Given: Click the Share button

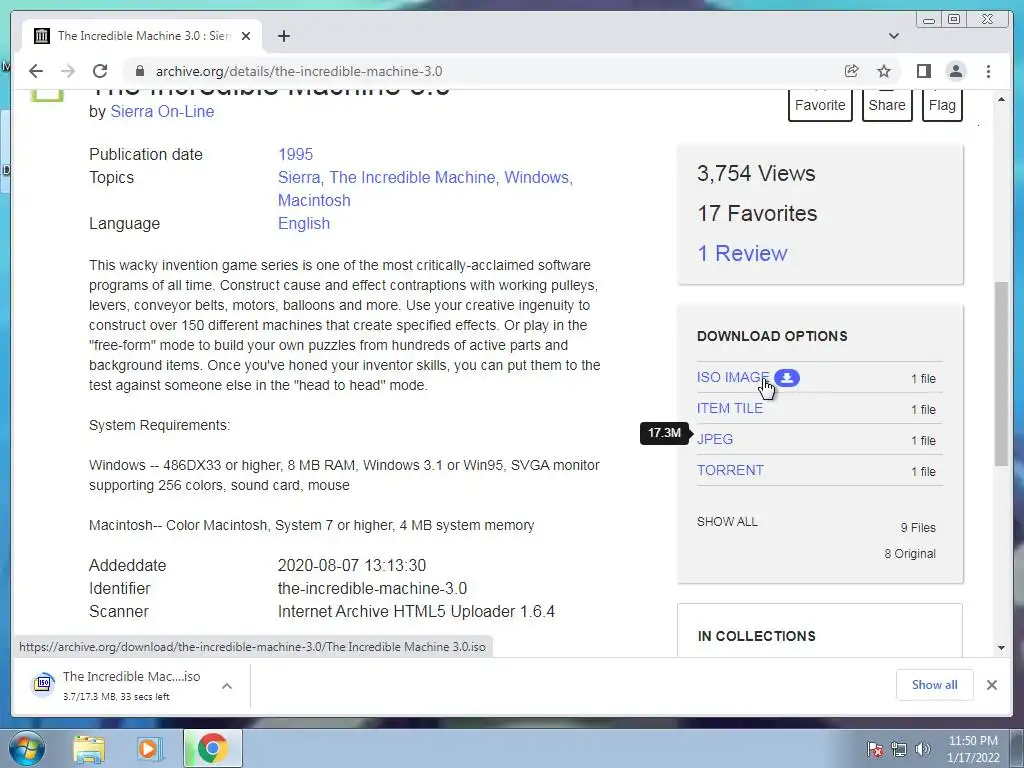Looking at the screenshot, I should click(887, 104).
